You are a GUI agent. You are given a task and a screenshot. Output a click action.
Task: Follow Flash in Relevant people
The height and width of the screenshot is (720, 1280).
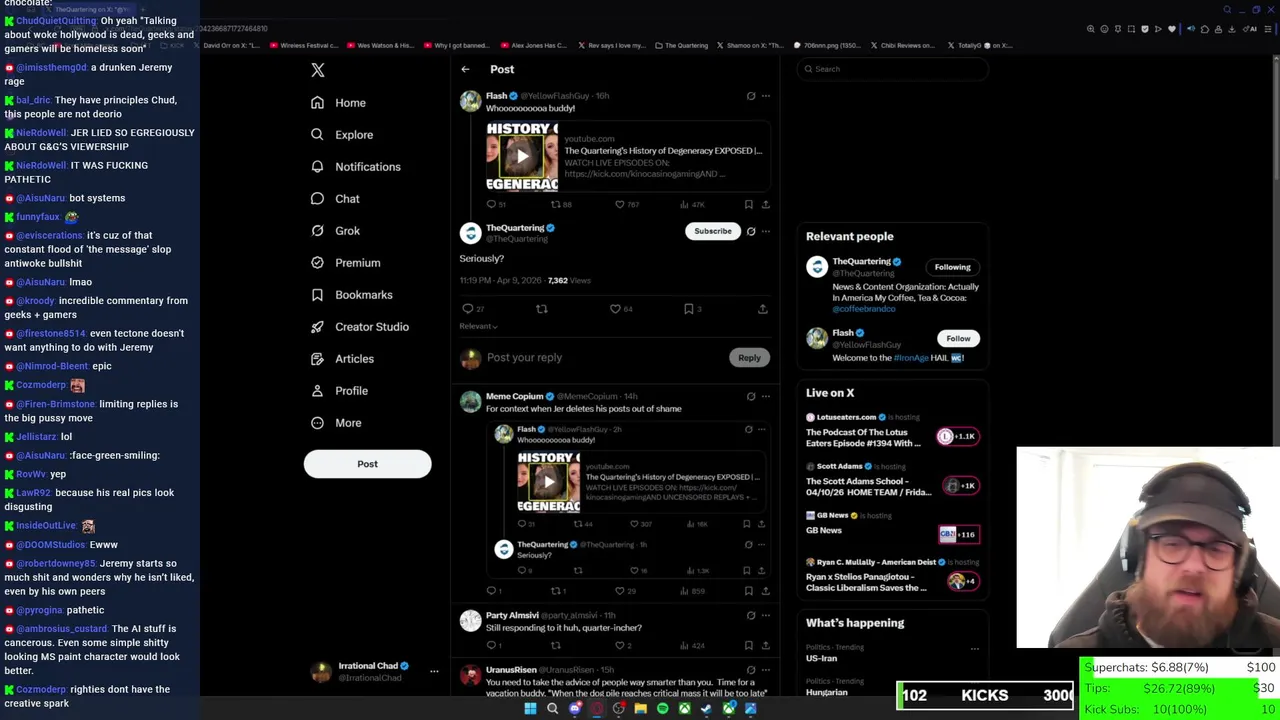click(x=958, y=338)
